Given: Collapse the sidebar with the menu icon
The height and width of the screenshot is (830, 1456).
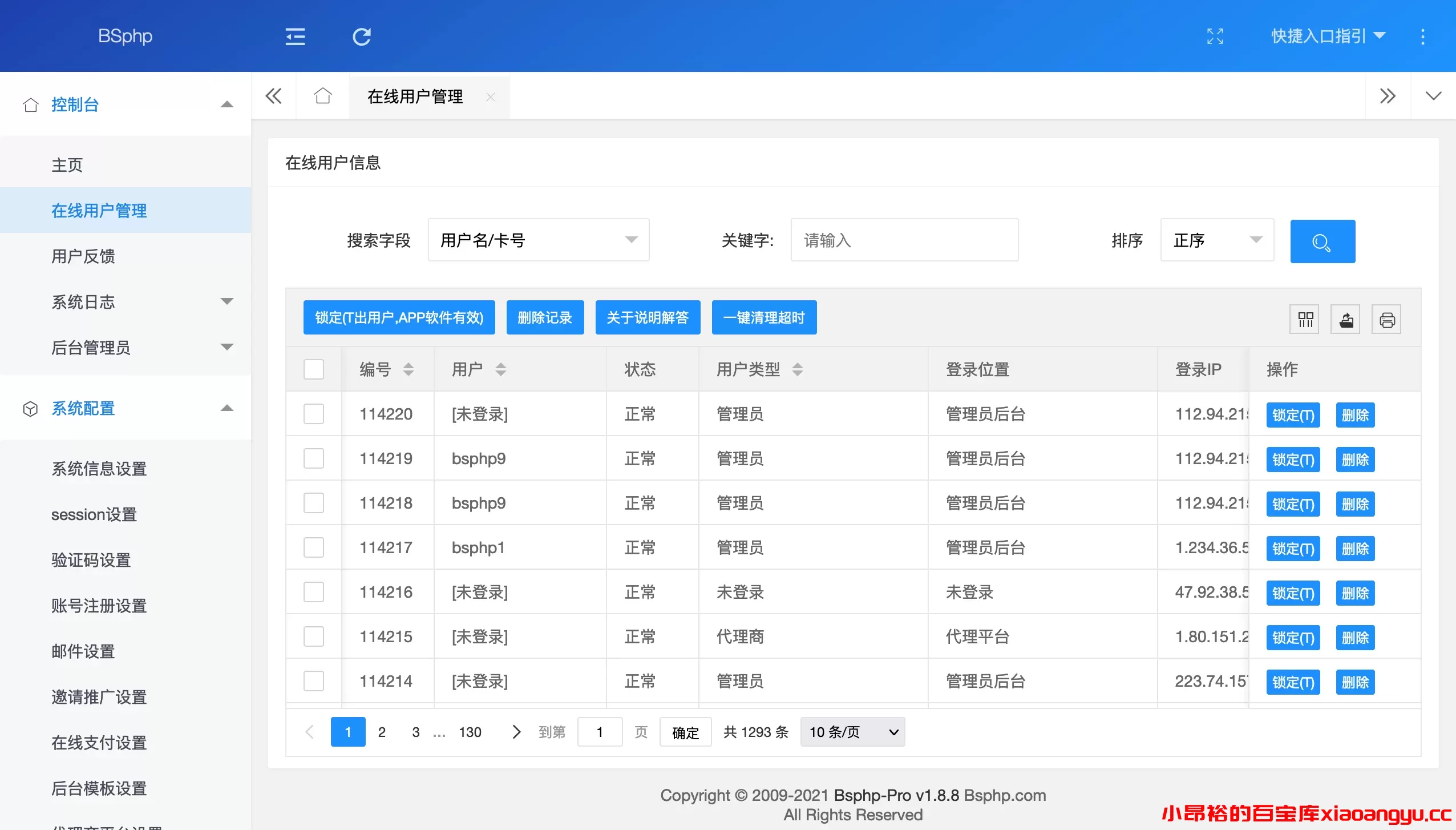Looking at the screenshot, I should coord(295,36).
